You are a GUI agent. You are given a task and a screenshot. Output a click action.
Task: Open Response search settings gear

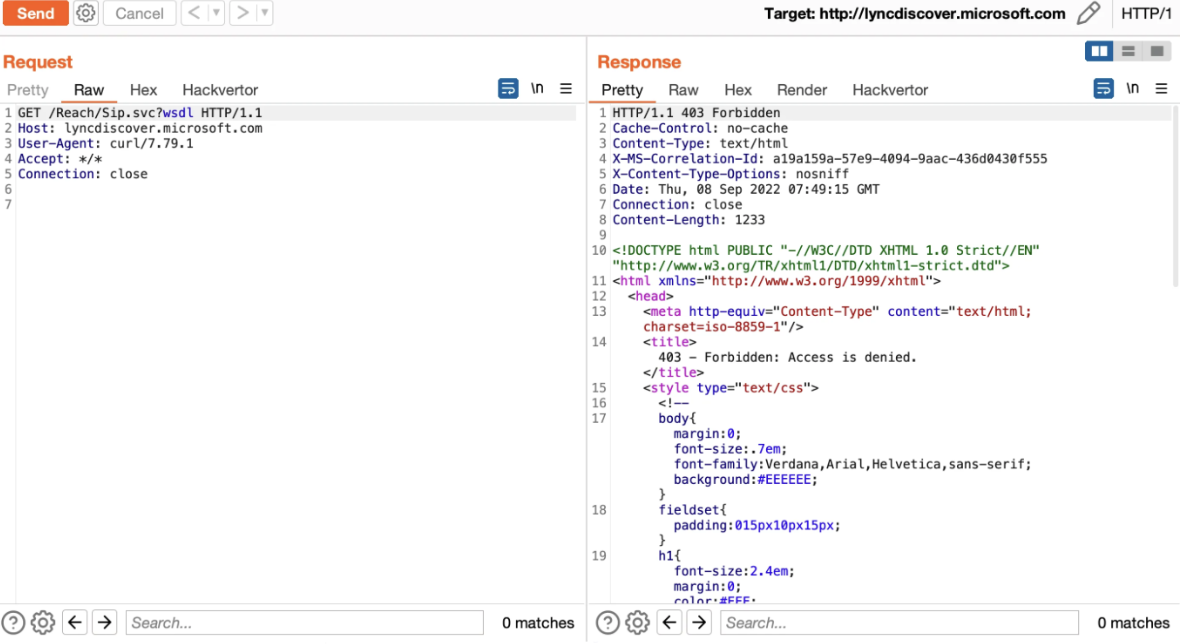point(637,623)
